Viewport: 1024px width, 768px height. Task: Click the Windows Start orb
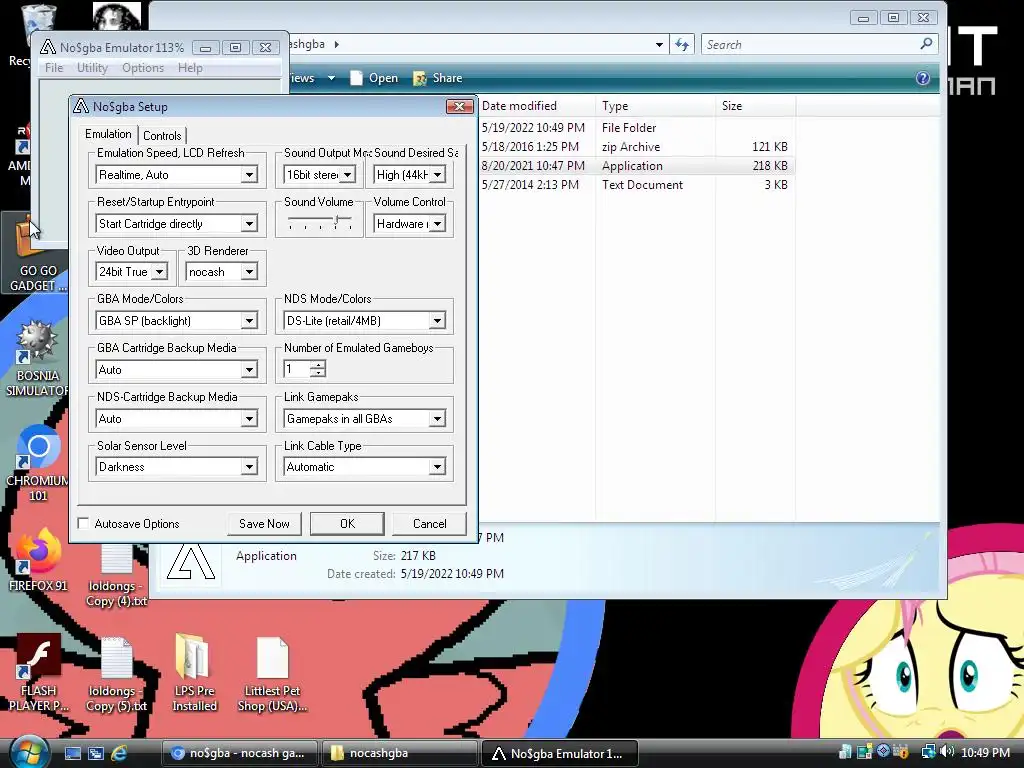28,753
